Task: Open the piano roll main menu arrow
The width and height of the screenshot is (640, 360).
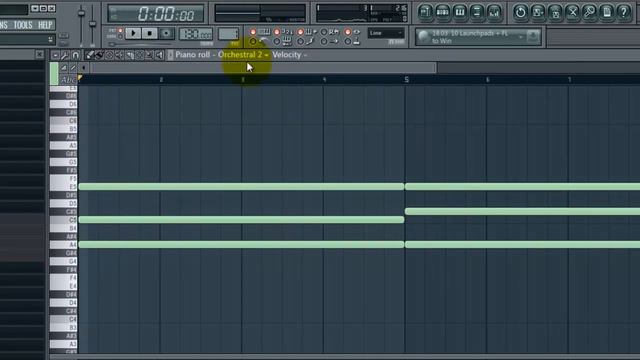Action: click(x=55, y=55)
